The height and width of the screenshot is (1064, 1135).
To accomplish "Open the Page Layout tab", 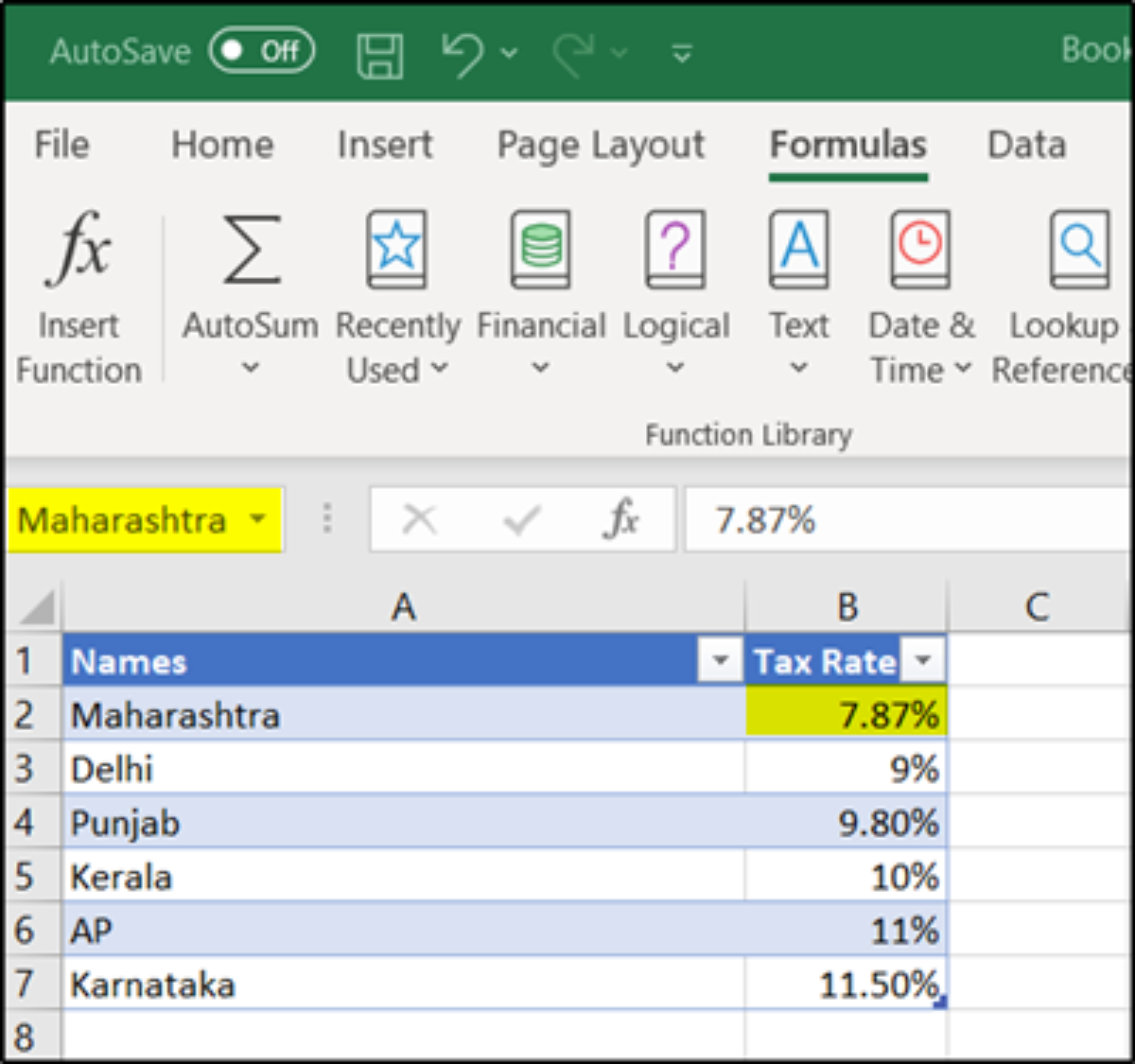I will click(x=601, y=145).
